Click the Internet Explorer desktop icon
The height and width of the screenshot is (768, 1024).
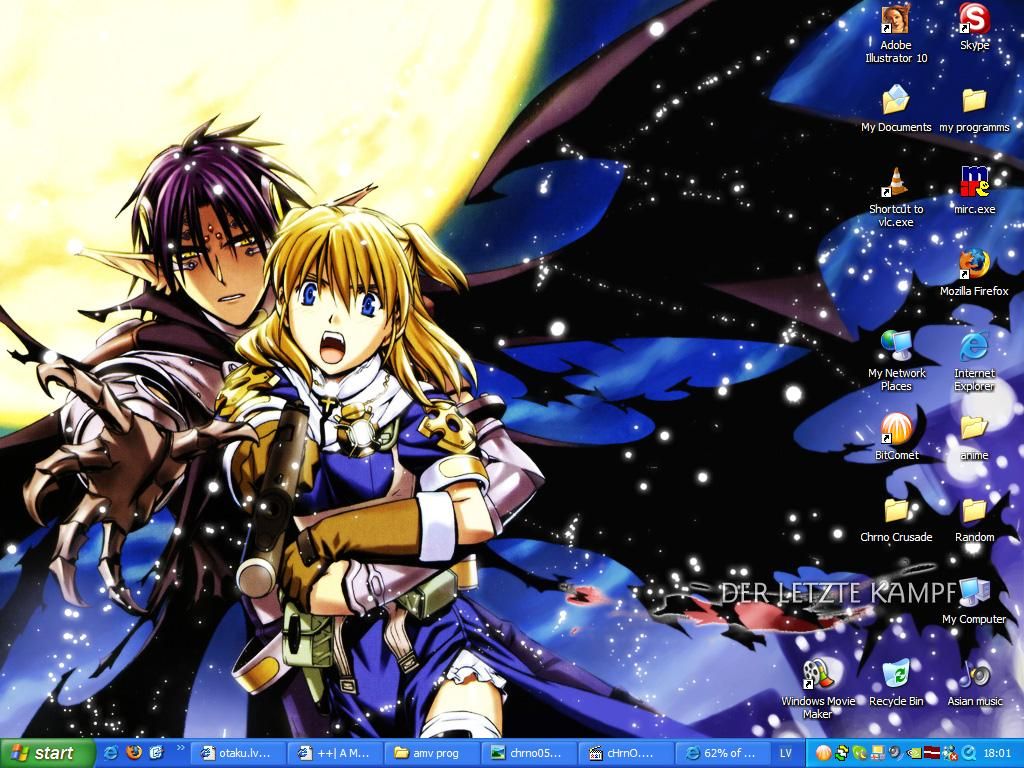click(974, 361)
